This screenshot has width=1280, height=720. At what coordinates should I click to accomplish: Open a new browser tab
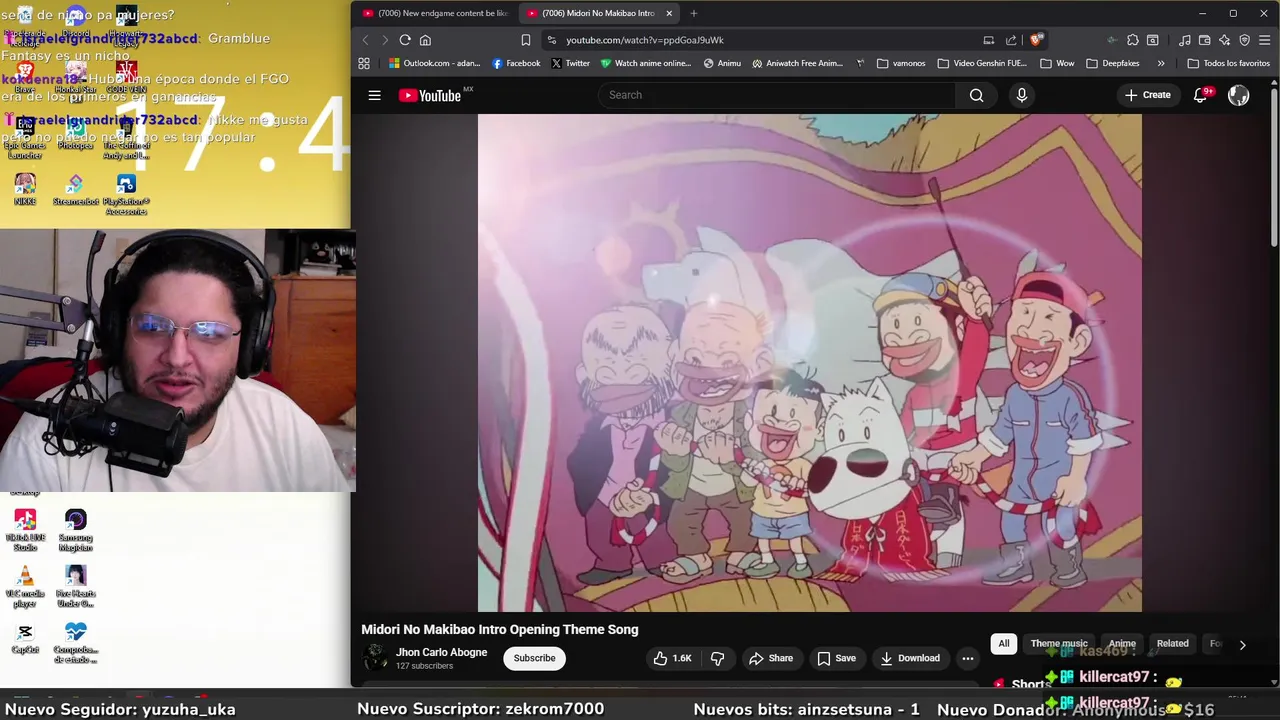pos(694,13)
